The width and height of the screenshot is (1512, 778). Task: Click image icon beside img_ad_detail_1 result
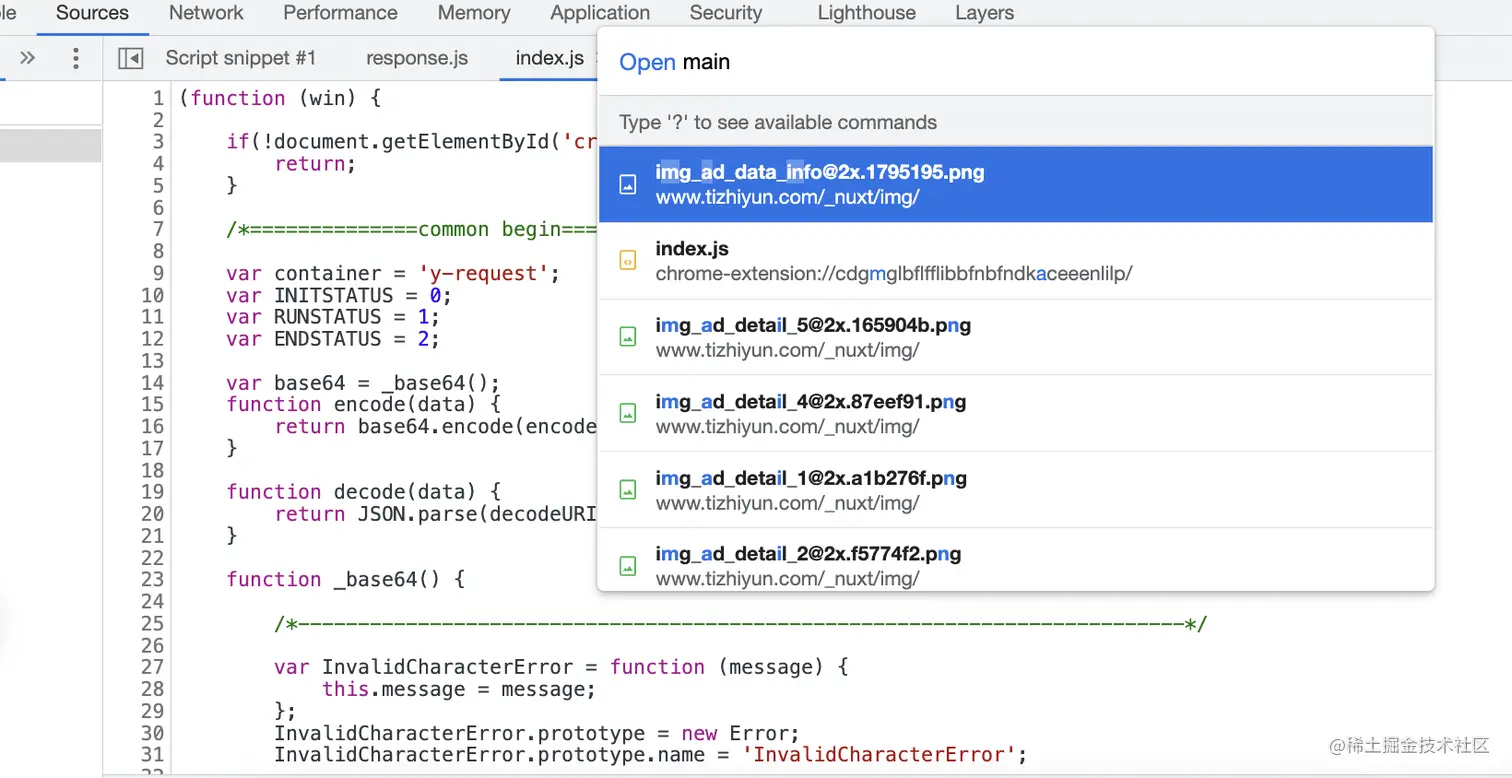tap(628, 489)
